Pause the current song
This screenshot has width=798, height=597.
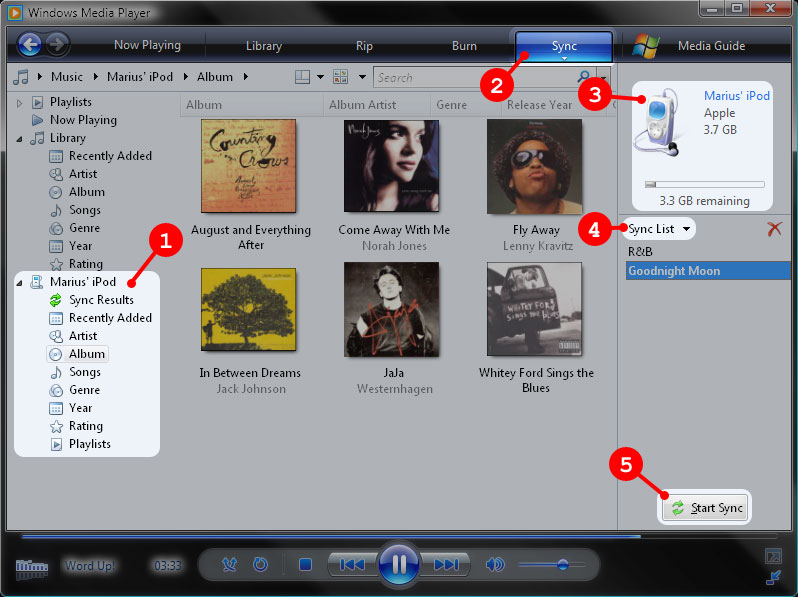tap(399, 563)
